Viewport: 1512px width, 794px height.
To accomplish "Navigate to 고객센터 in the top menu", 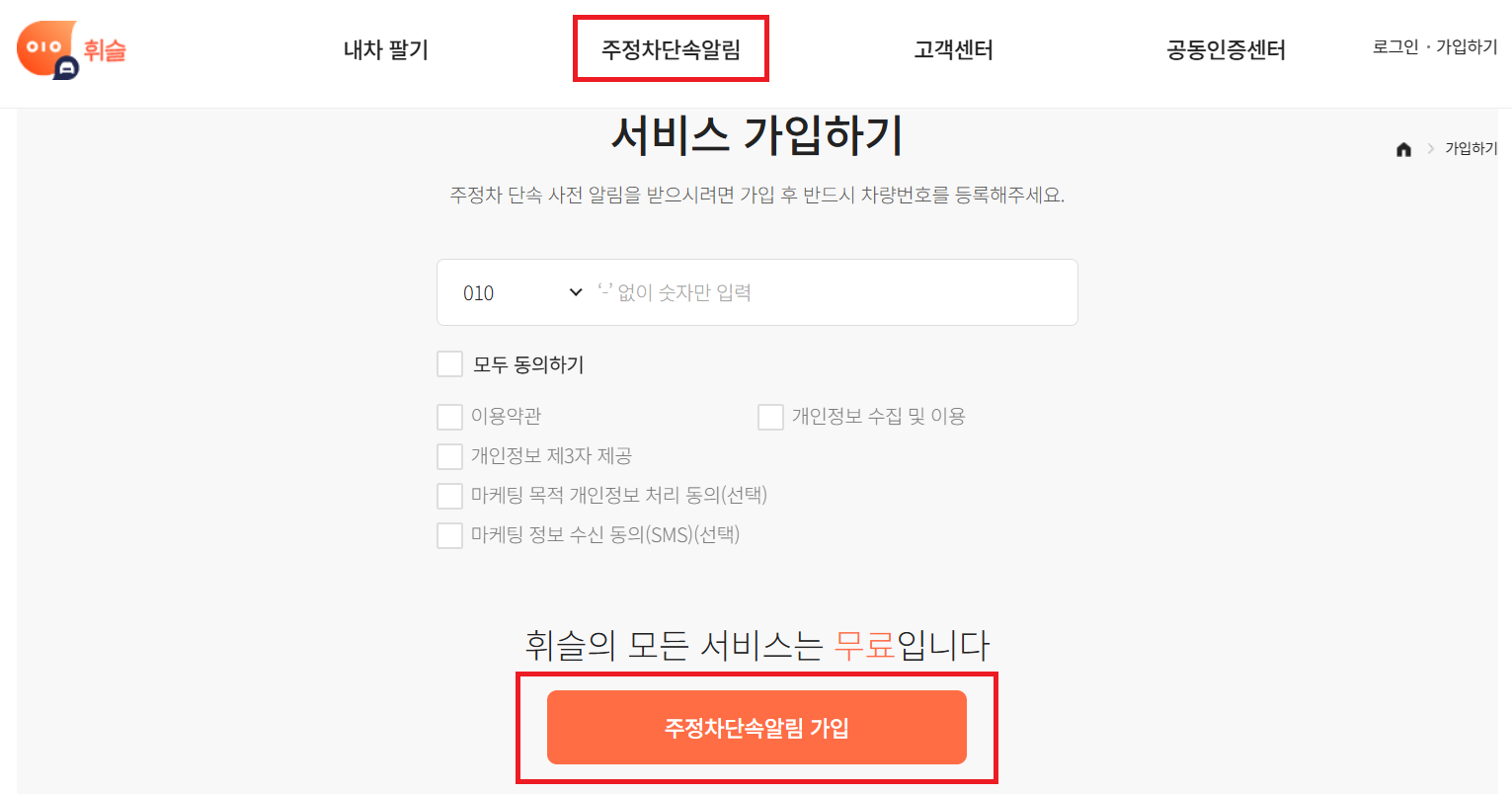I will (x=952, y=49).
